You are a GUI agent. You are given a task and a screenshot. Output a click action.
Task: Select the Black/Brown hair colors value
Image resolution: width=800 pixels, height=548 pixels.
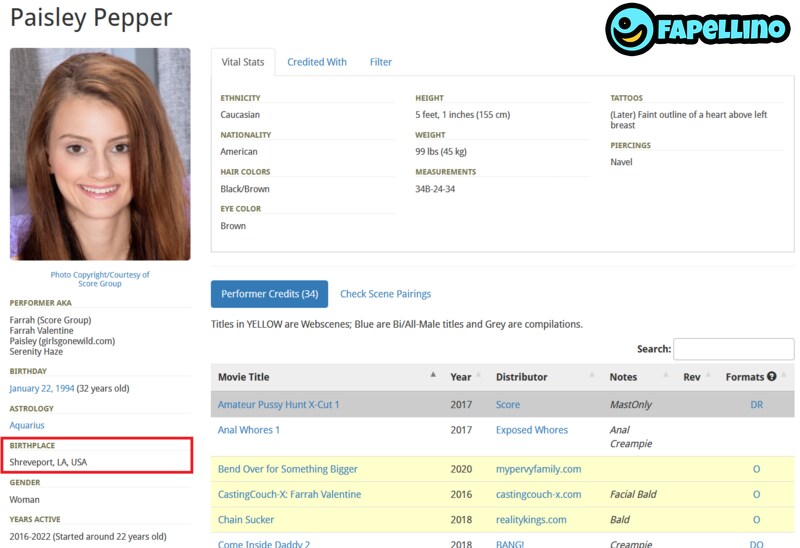coord(245,189)
